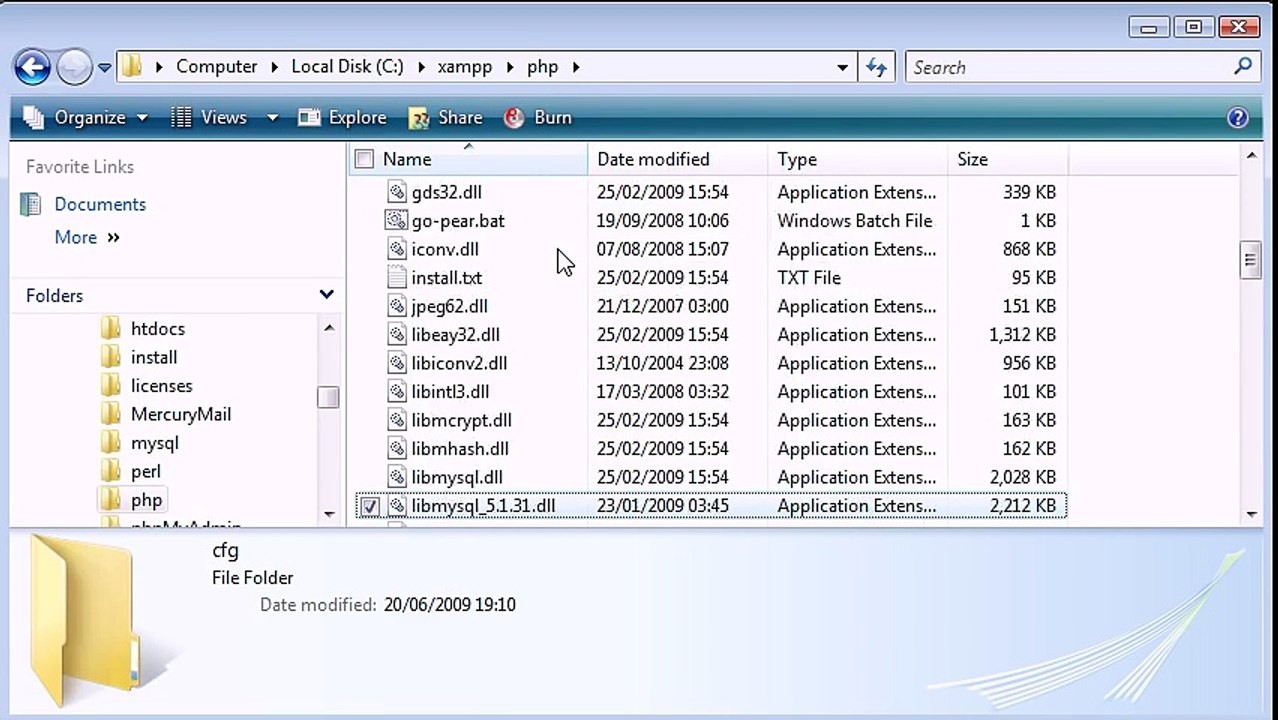Click the Views button
This screenshot has width=1278, height=720.
pos(209,117)
